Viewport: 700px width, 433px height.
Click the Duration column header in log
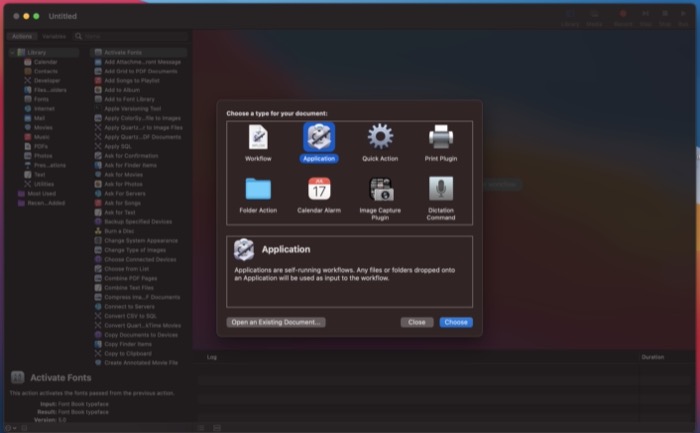[653, 357]
